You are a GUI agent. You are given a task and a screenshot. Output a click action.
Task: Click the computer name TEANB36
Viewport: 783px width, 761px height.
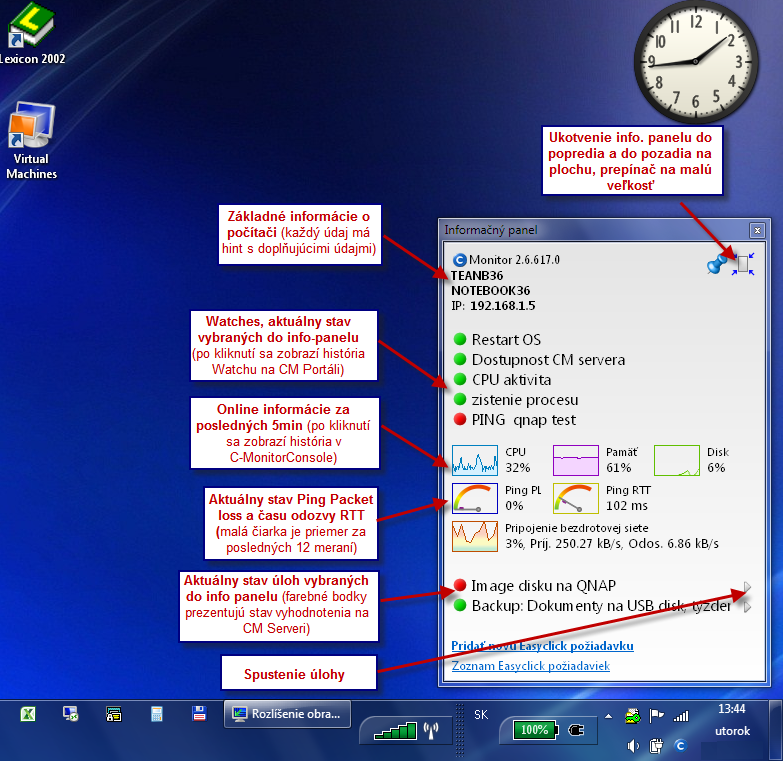(x=477, y=276)
